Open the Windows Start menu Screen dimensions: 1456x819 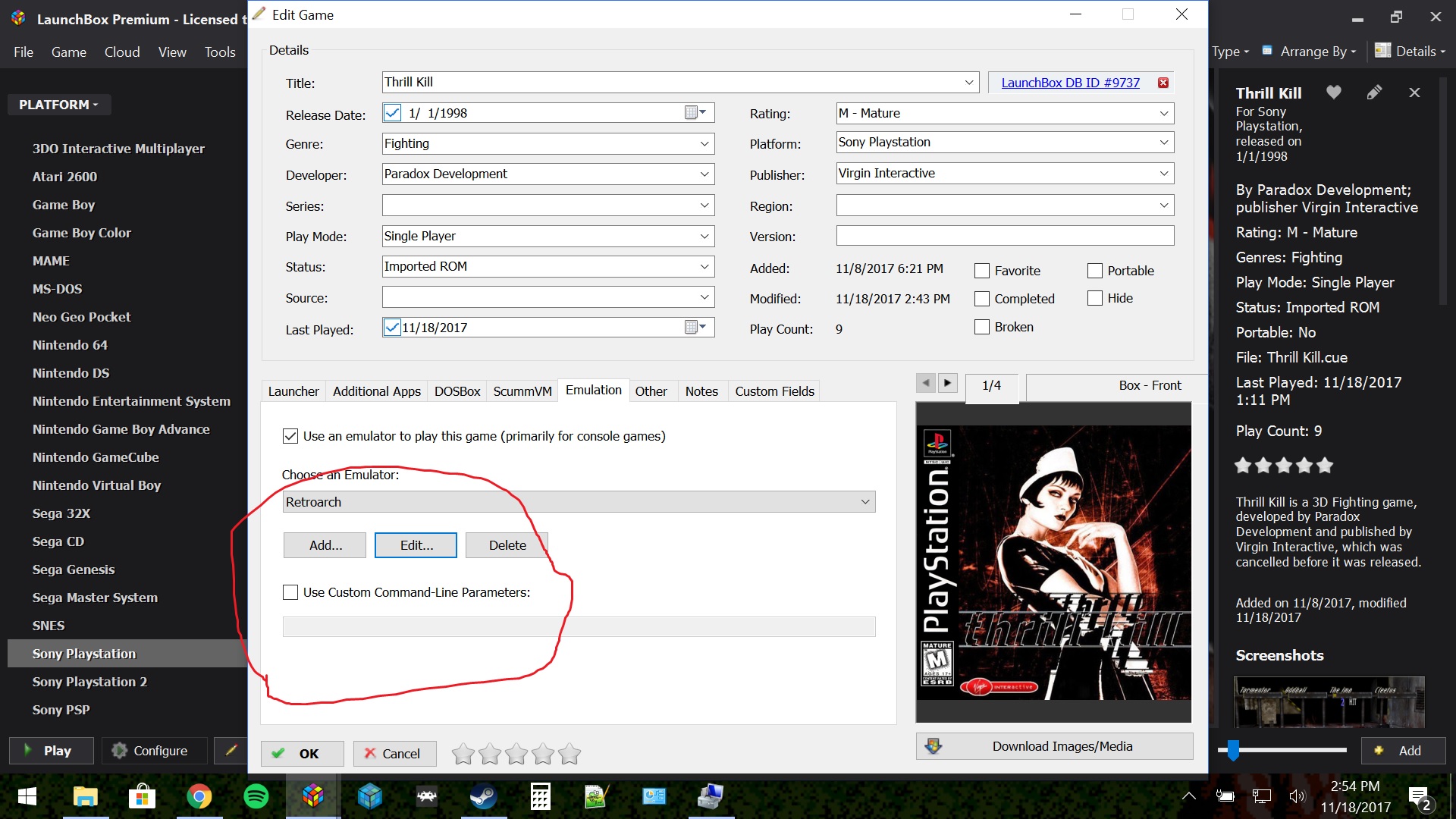tap(27, 796)
